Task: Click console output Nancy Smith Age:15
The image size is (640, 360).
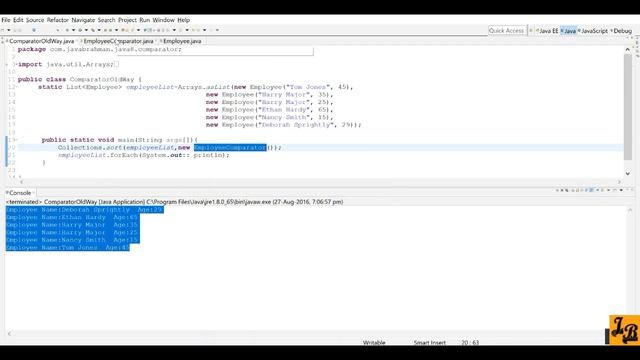Action: pyautogui.click(x=72, y=240)
